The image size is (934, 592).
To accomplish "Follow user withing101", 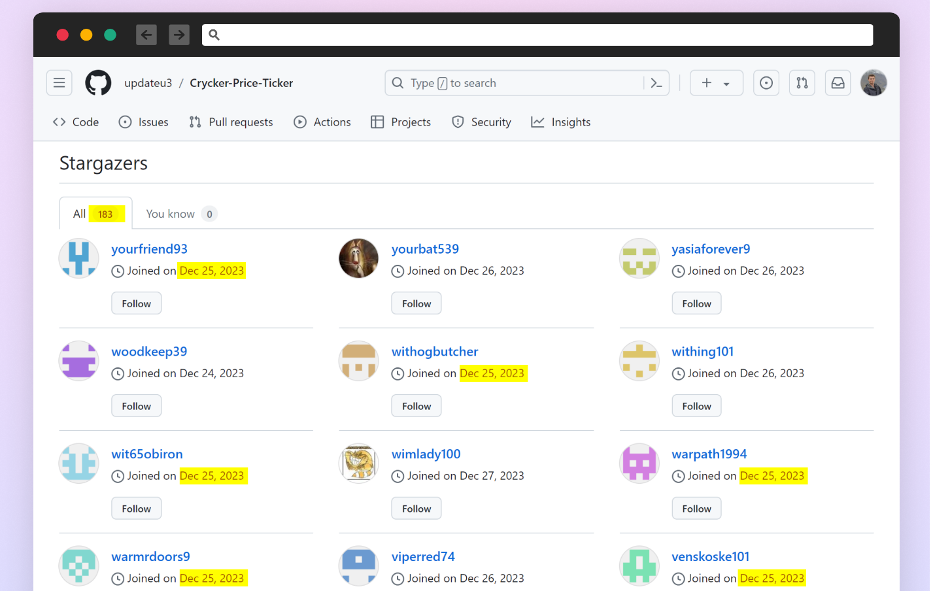I will pyautogui.click(x=696, y=406).
